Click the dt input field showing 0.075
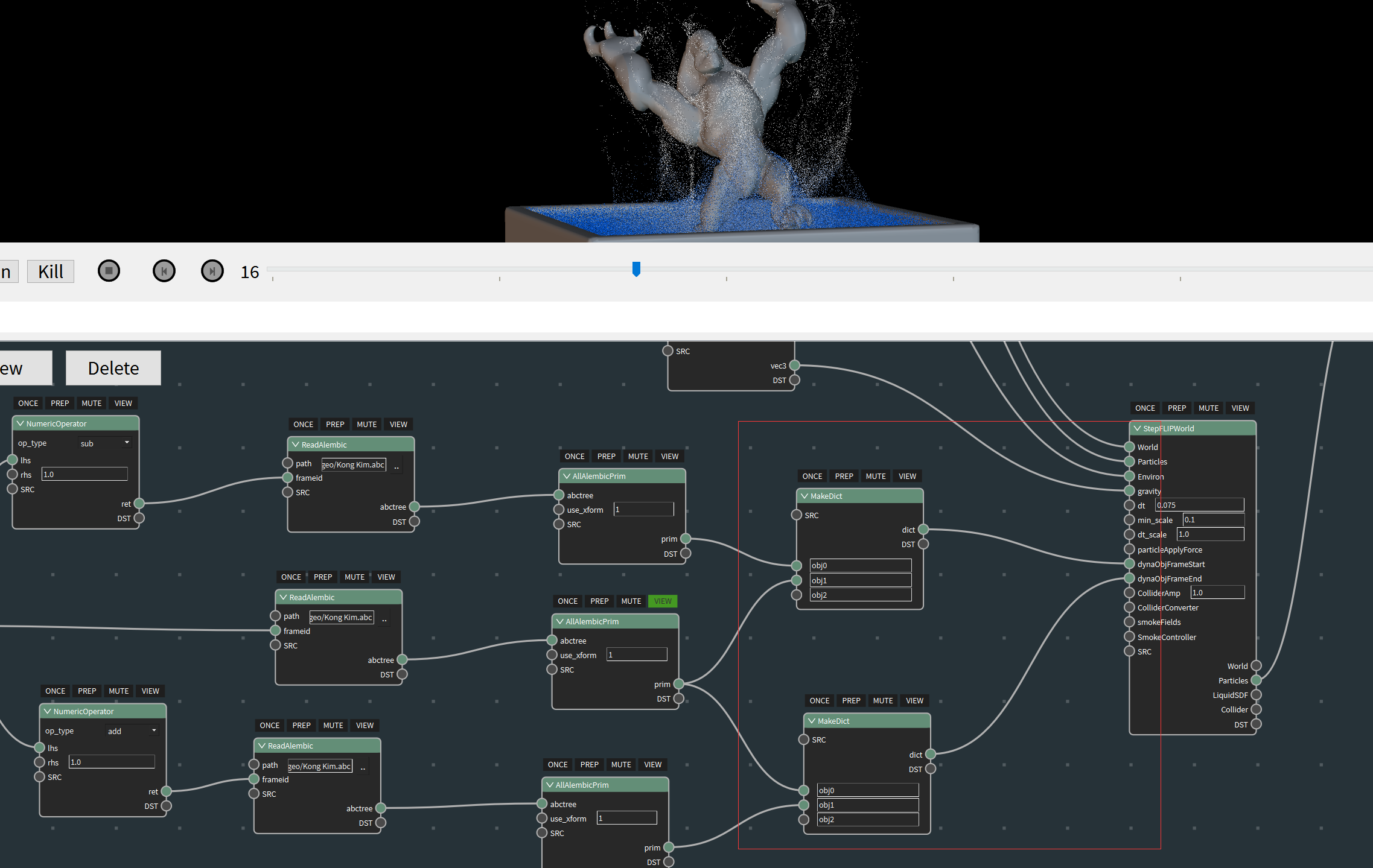This screenshot has width=1373, height=868. tap(1199, 505)
